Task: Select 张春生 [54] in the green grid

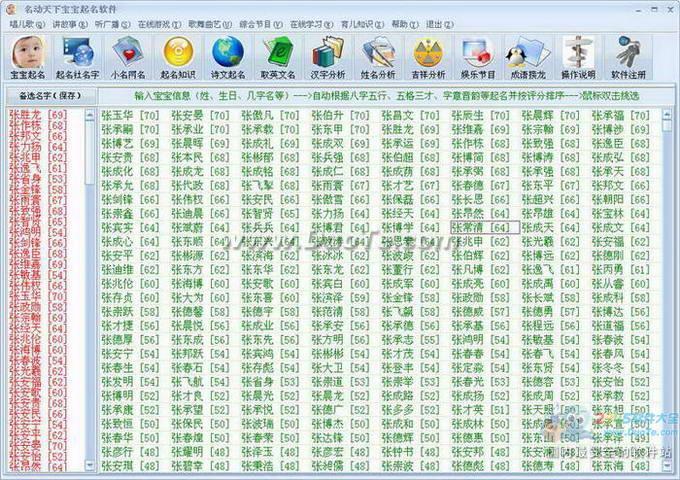Action: coord(130,368)
